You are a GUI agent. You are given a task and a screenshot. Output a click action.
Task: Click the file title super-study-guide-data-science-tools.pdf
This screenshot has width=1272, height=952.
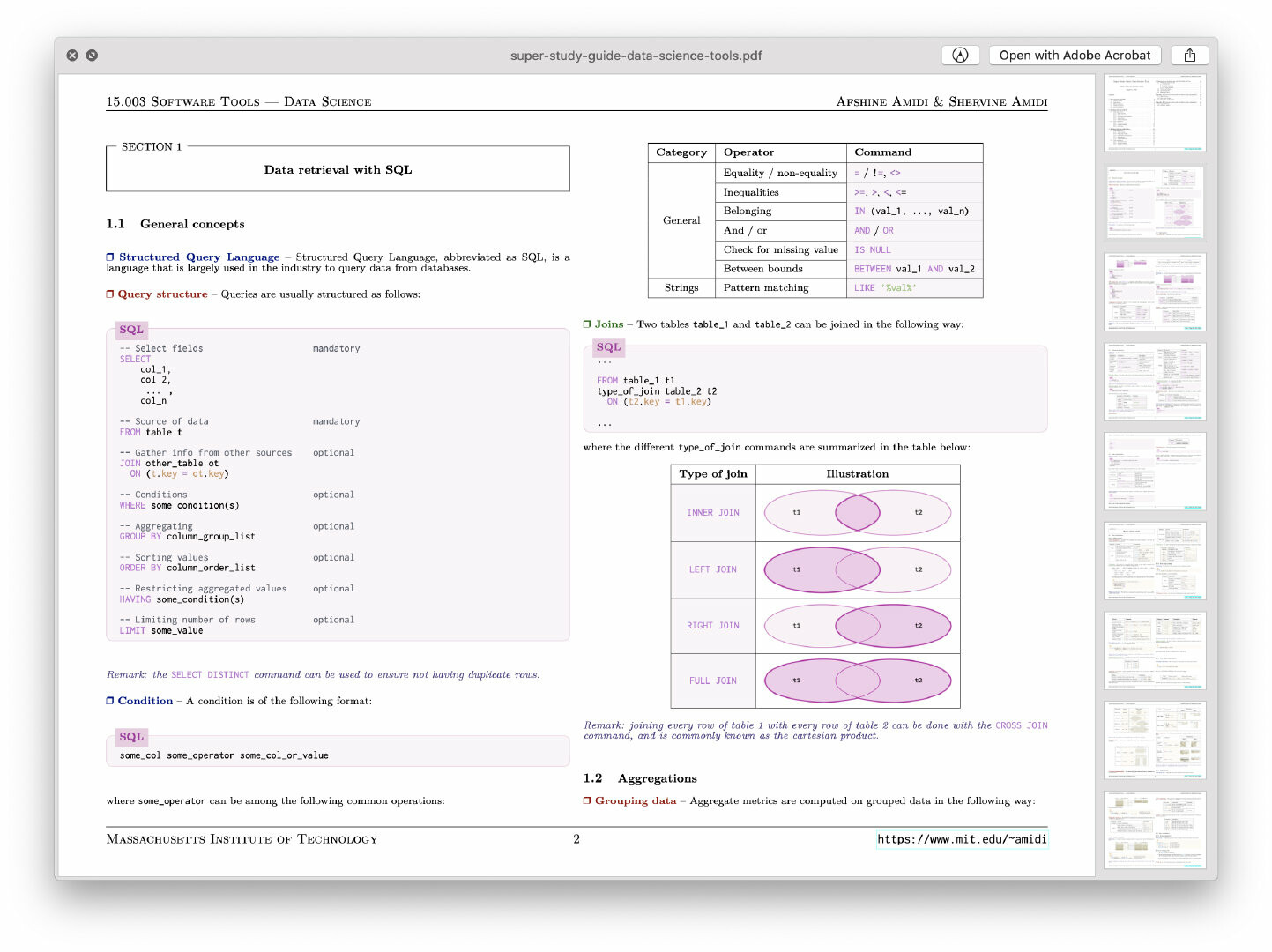click(x=636, y=56)
